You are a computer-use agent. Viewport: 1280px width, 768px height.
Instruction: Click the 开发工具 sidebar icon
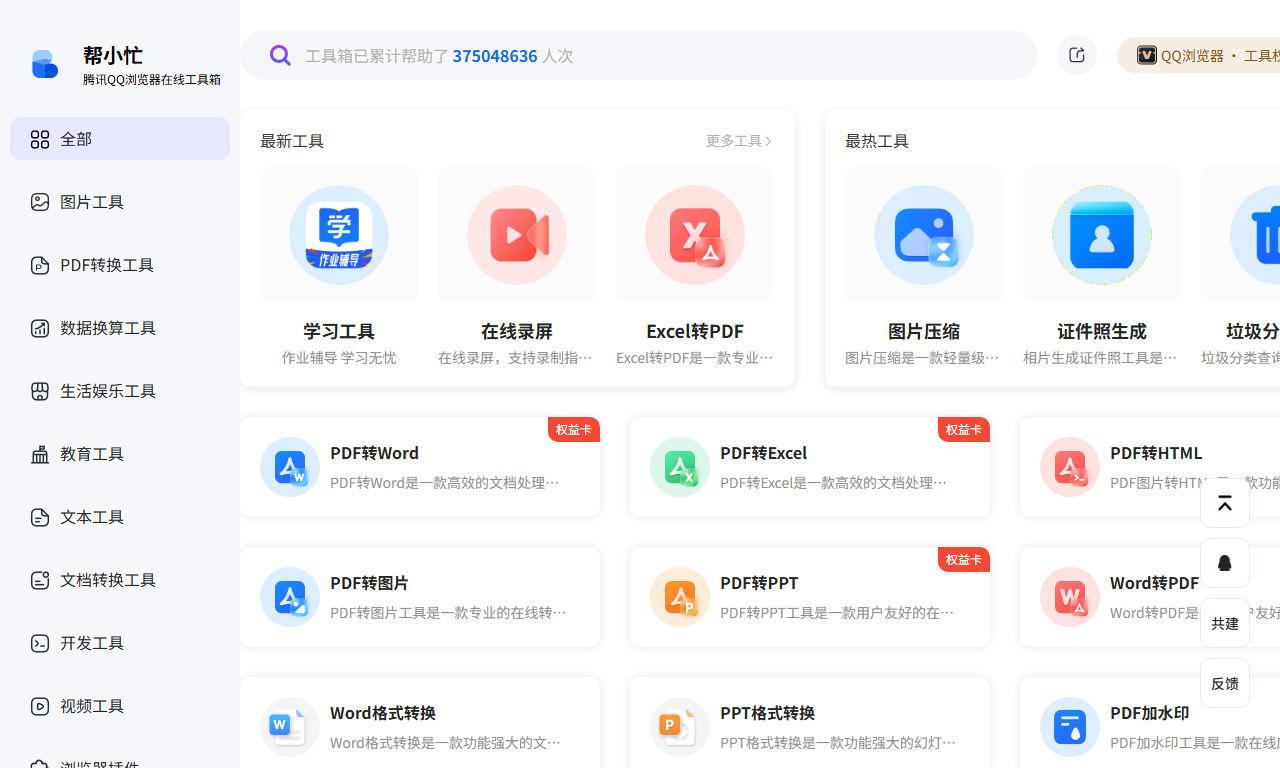(40, 643)
